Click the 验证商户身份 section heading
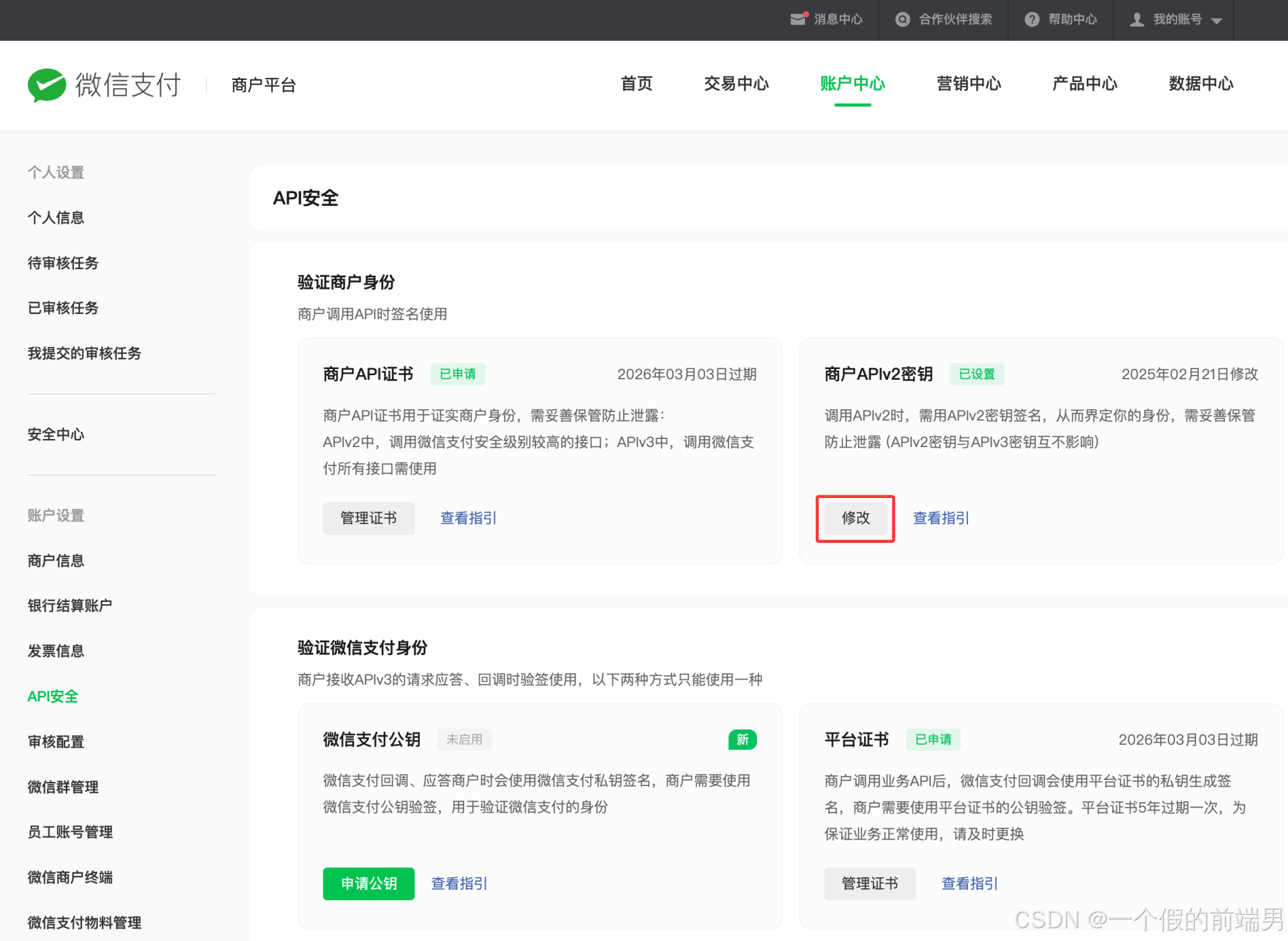1288x941 pixels. tap(346, 282)
